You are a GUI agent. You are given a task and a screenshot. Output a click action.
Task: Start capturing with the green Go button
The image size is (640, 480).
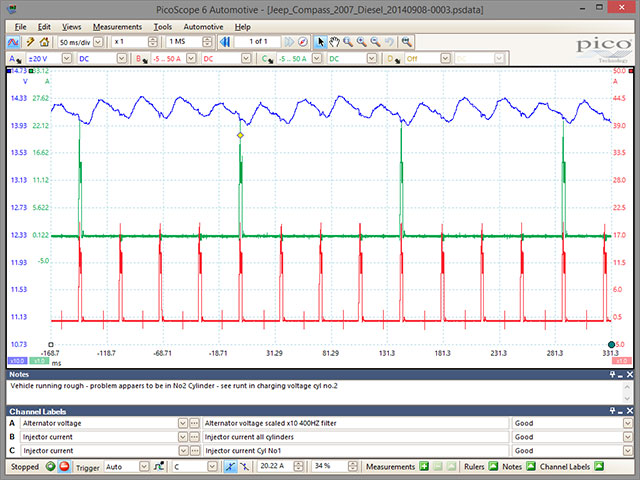51,466
